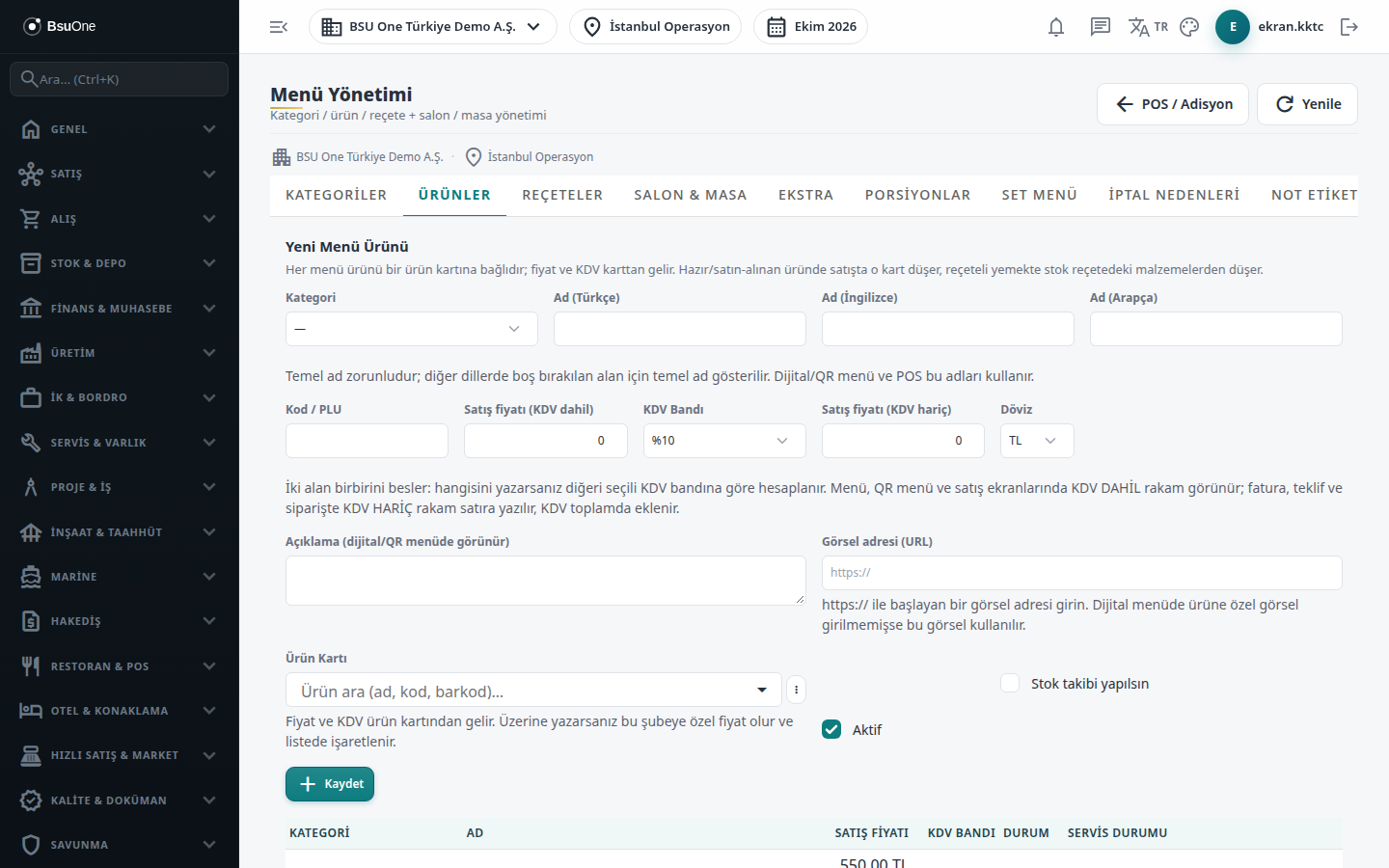The height and width of the screenshot is (868, 1389).
Task: Focus the Ad (Türkçe) input field
Action: [680, 329]
